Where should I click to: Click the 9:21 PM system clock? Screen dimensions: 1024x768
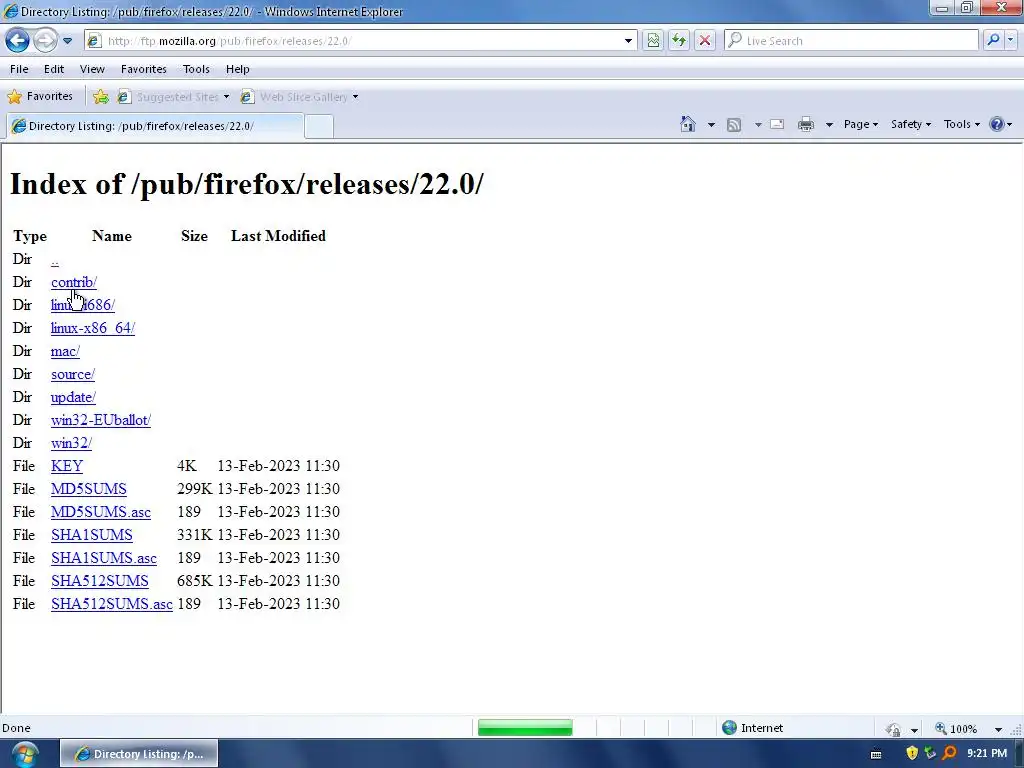coord(987,753)
